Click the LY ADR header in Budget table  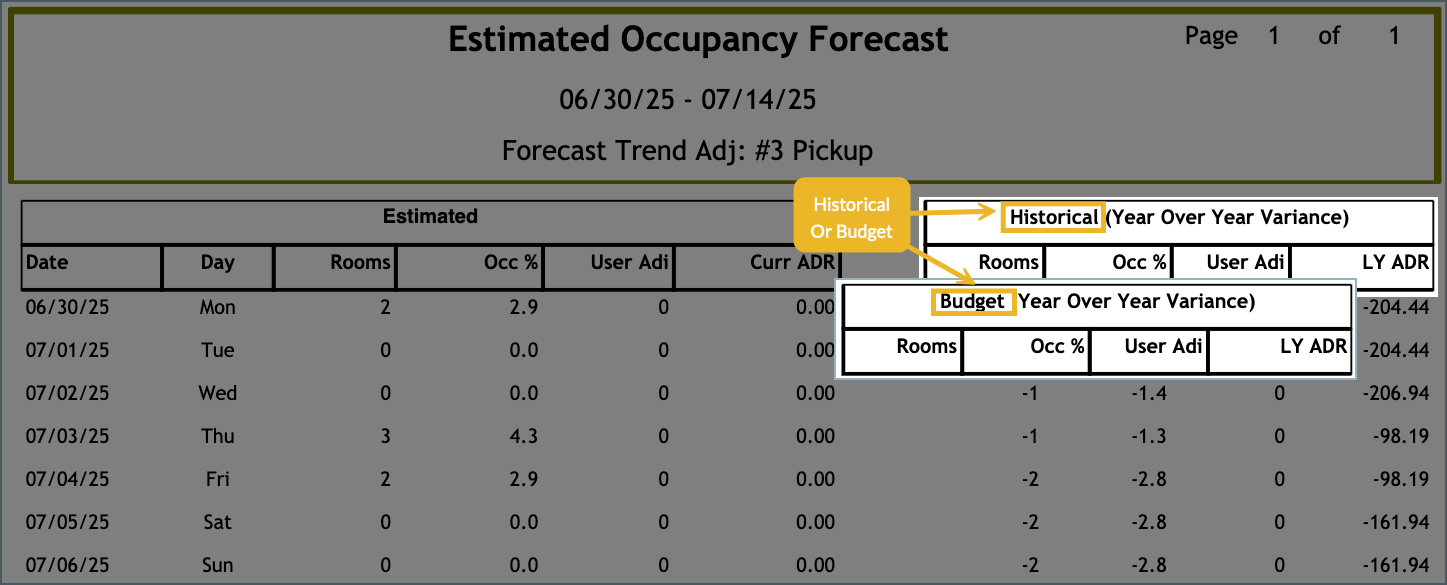pos(1314,347)
